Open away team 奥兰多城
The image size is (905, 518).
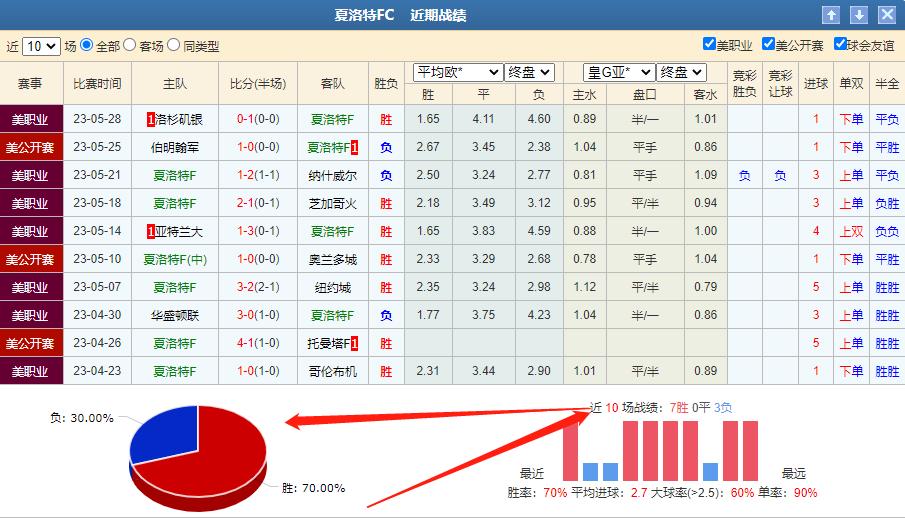coord(332,259)
